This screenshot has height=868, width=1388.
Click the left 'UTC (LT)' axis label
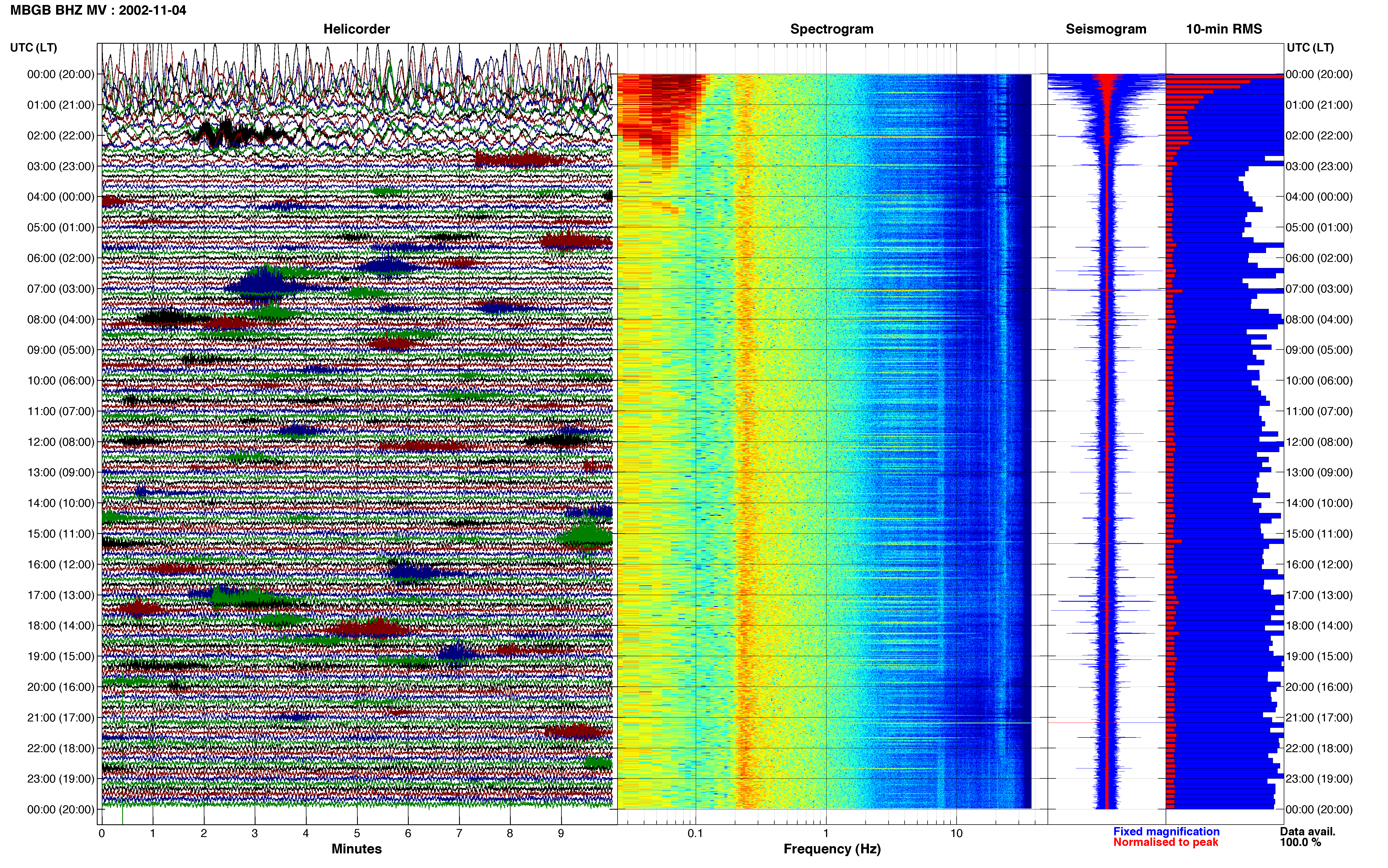click(x=34, y=48)
